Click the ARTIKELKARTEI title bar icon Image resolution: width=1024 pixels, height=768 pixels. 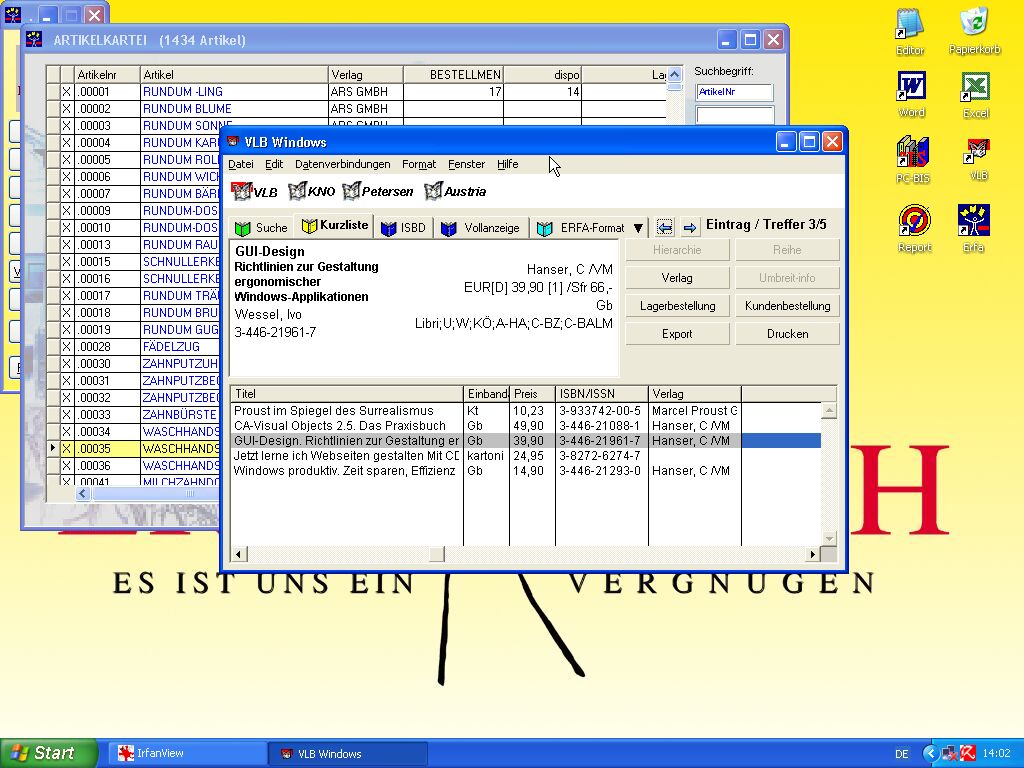[34, 40]
